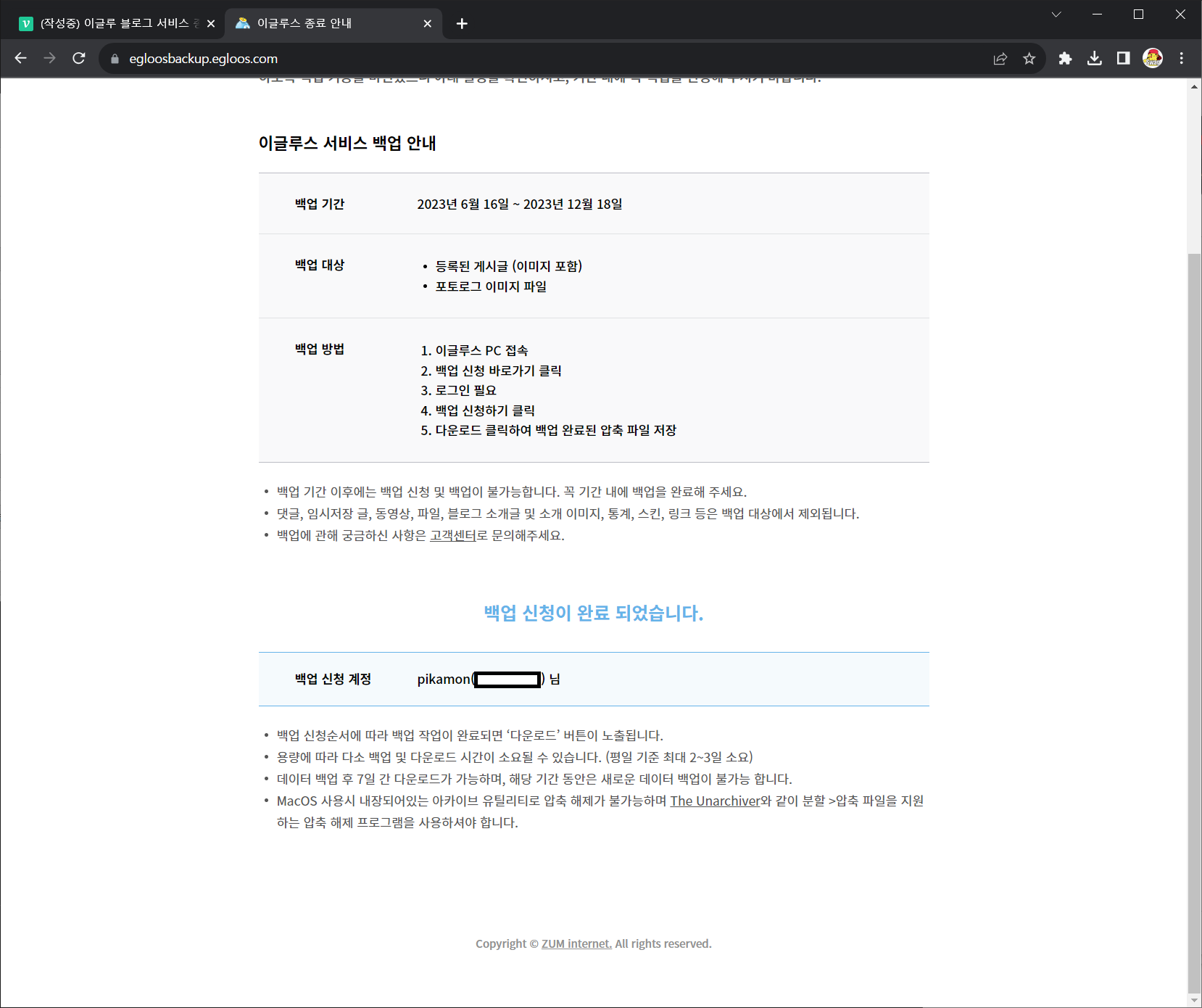Toggle the browser side panel

[1123, 58]
